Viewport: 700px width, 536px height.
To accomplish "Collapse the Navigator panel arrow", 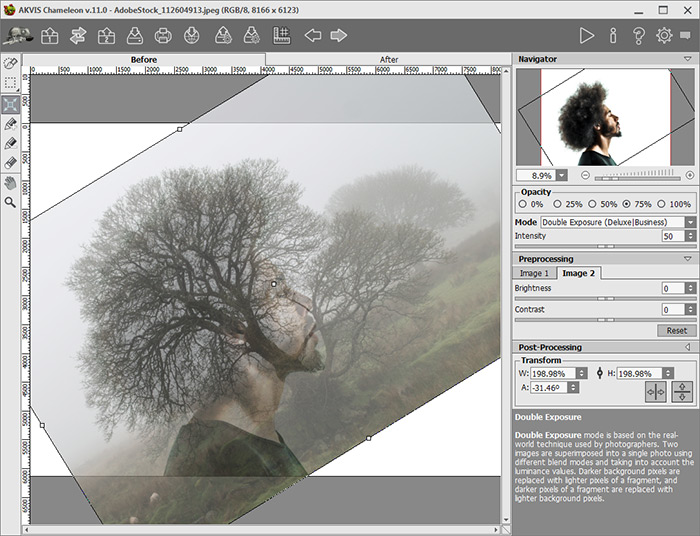I will [688, 59].
